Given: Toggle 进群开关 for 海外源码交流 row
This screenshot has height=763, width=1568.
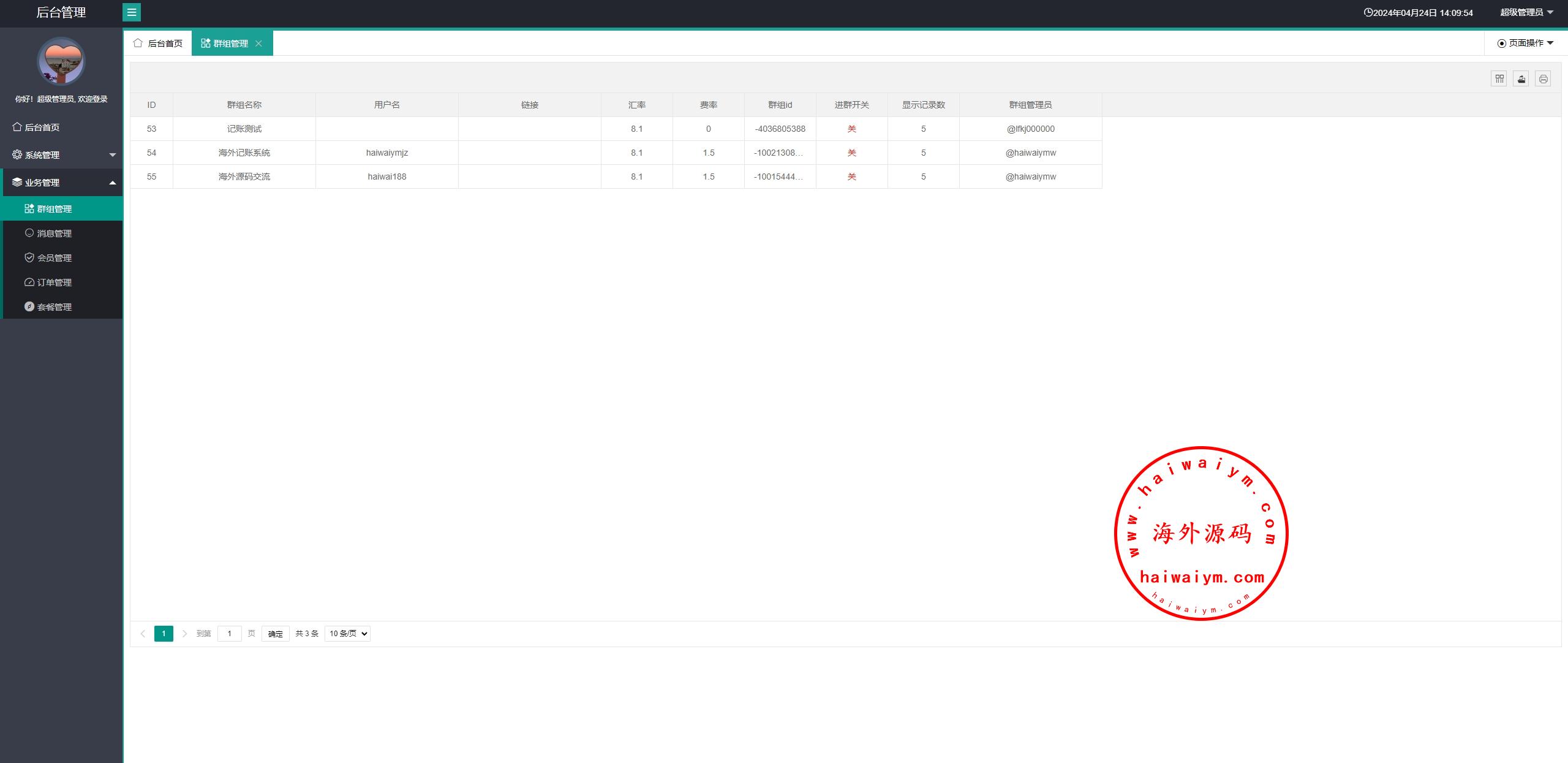Looking at the screenshot, I should pyautogui.click(x=851, y=177).
